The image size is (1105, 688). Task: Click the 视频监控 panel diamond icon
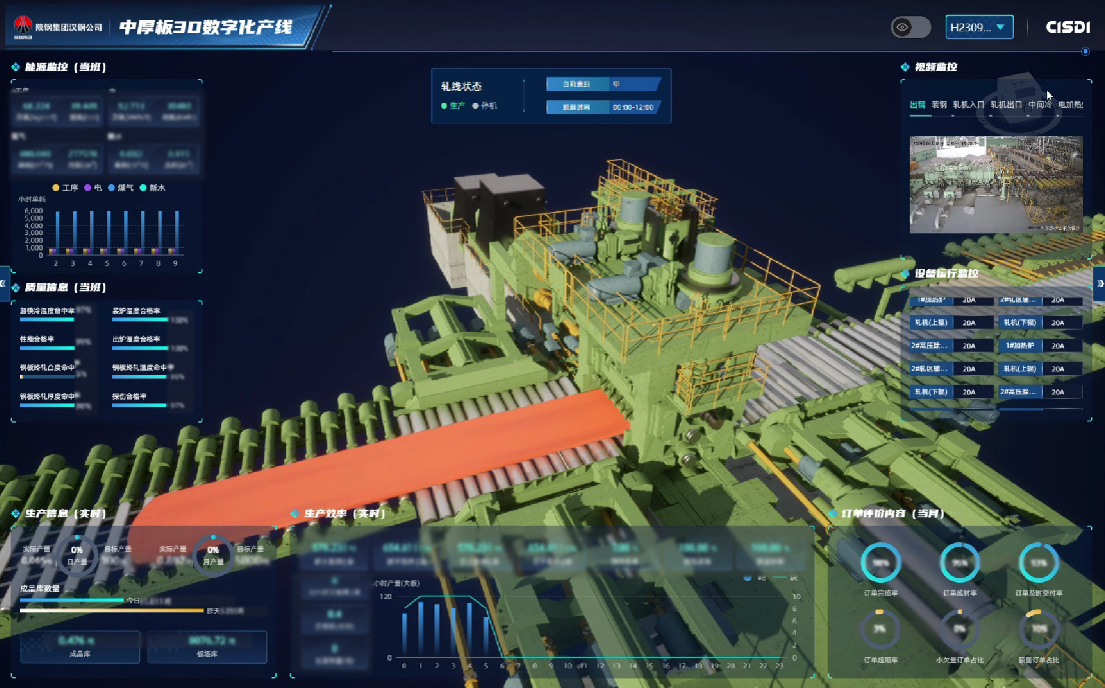pyautogui.click(x=905, y=68)
